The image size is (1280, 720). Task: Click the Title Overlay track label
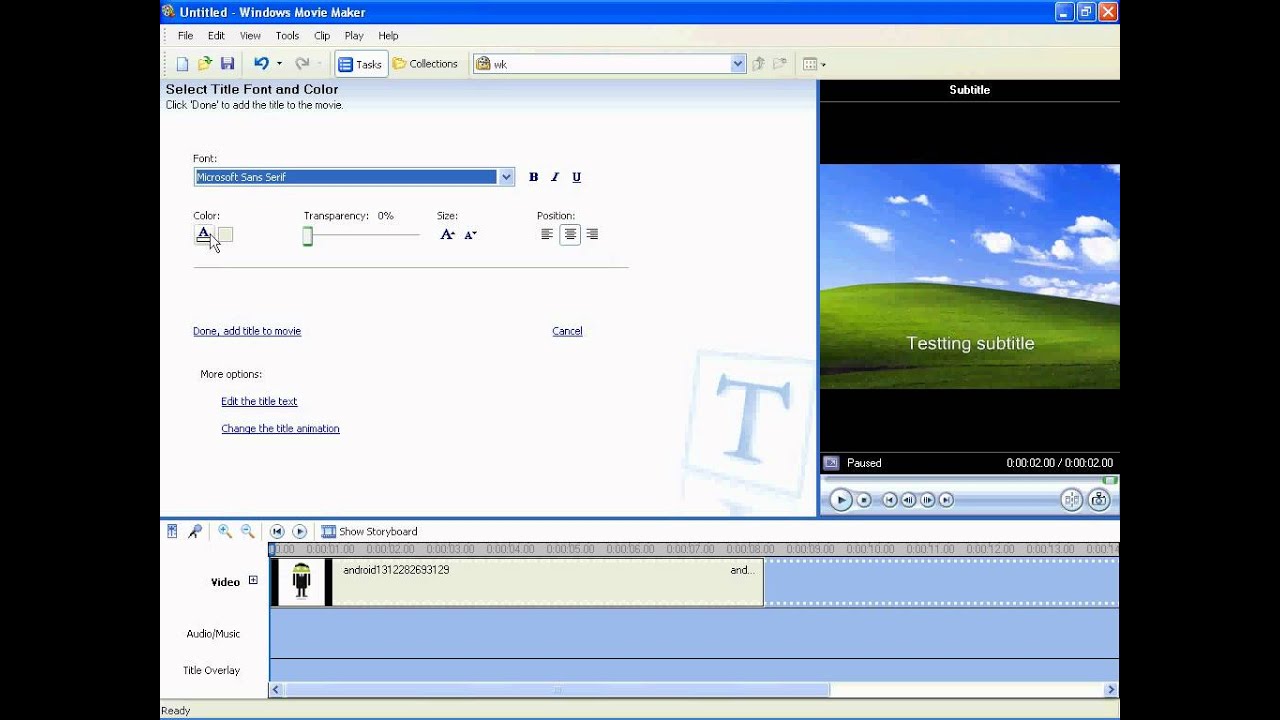pos(211,670)
